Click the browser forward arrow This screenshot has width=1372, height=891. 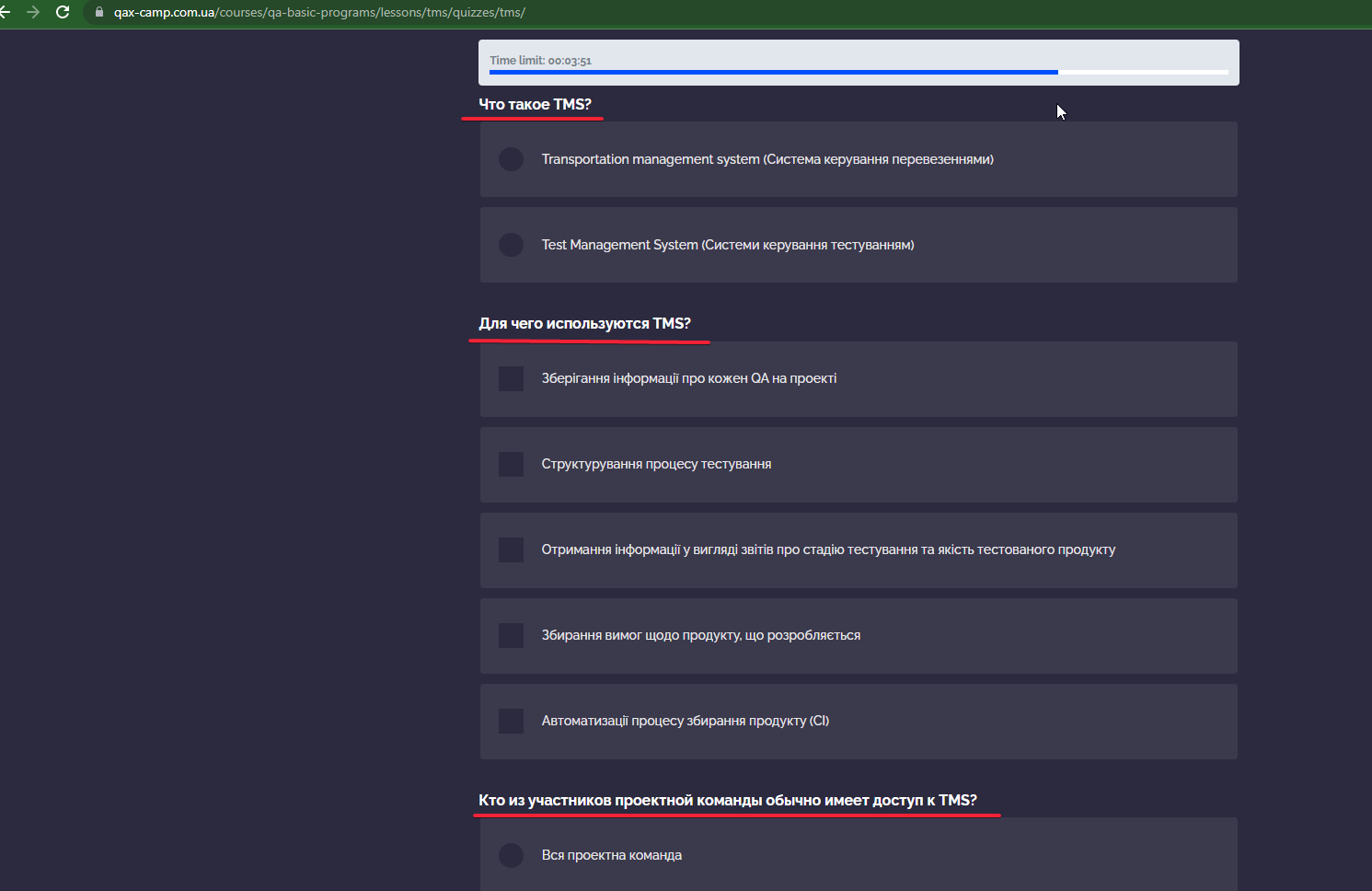33,12
